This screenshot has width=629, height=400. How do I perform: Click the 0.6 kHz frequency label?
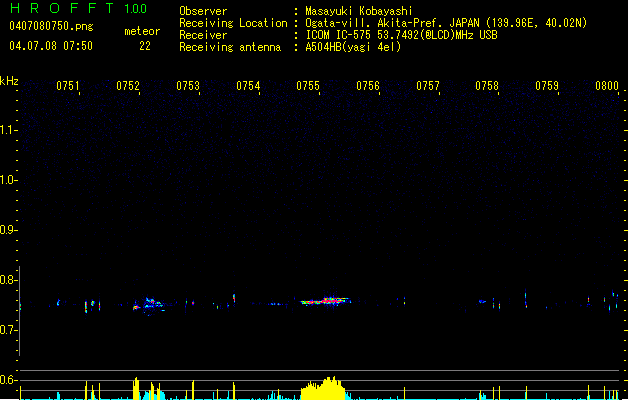tap(8, 380)
